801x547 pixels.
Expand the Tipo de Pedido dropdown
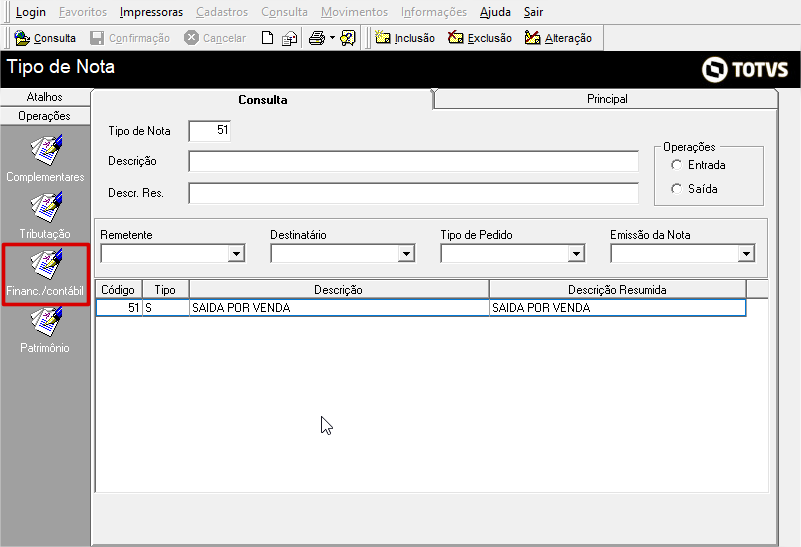(576, 253)
